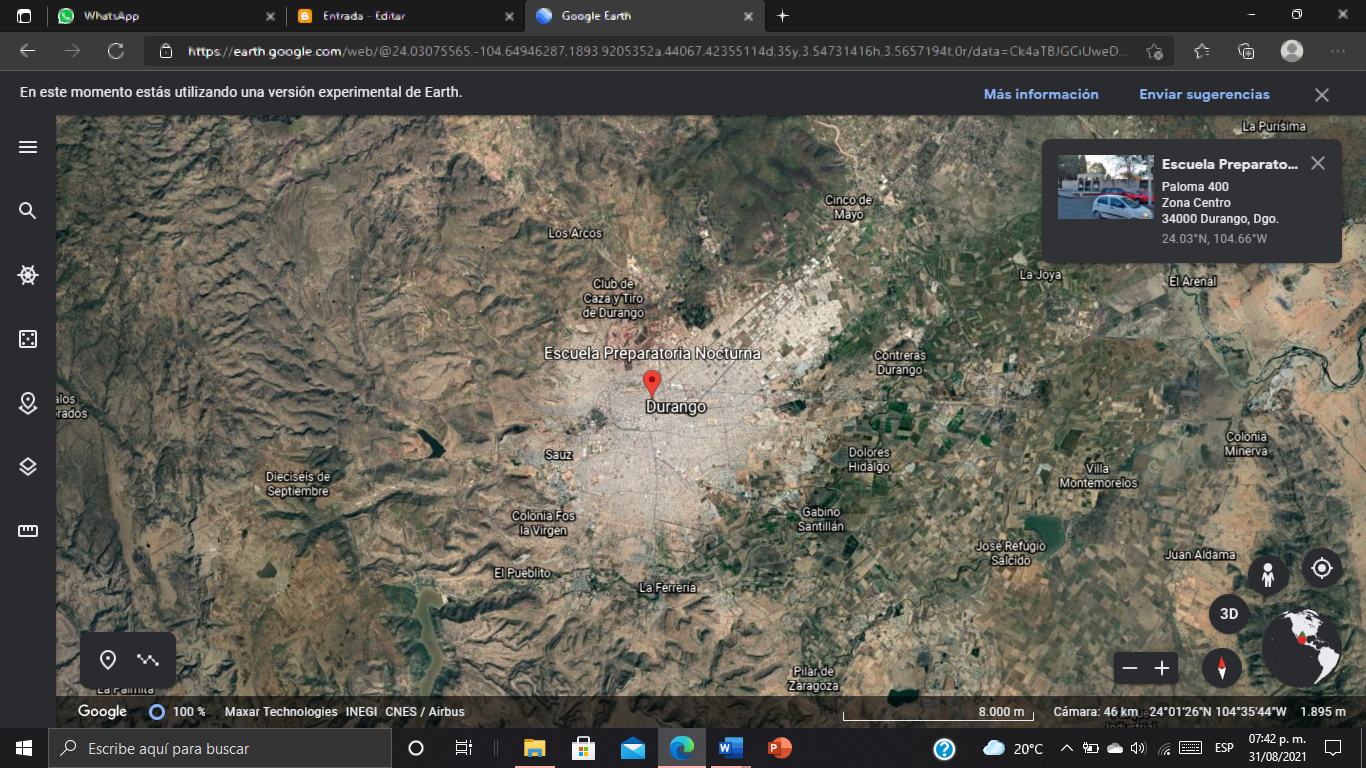
Task: Click 'Más información' link
Action: [1041, 94]
